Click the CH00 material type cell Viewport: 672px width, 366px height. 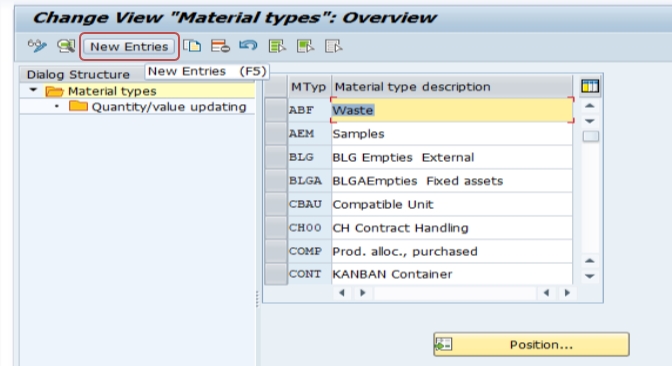(x=309, y=228)
